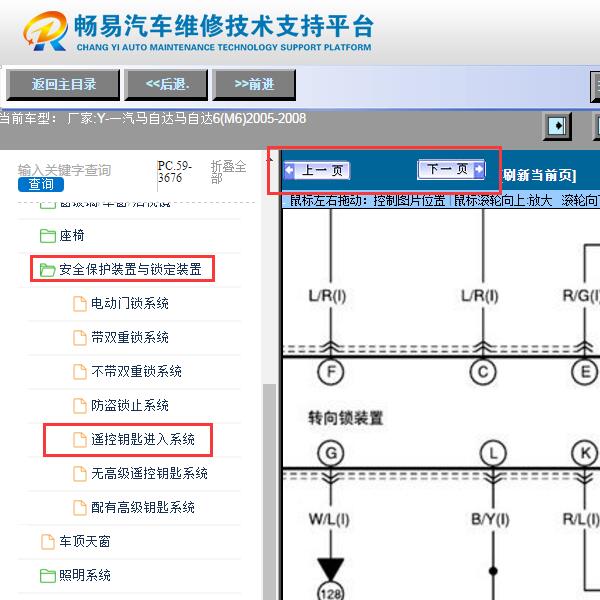This screenshot has height=600, width=600.
Task: Click connector circle K in the diagram
Action: pos(585,453)
